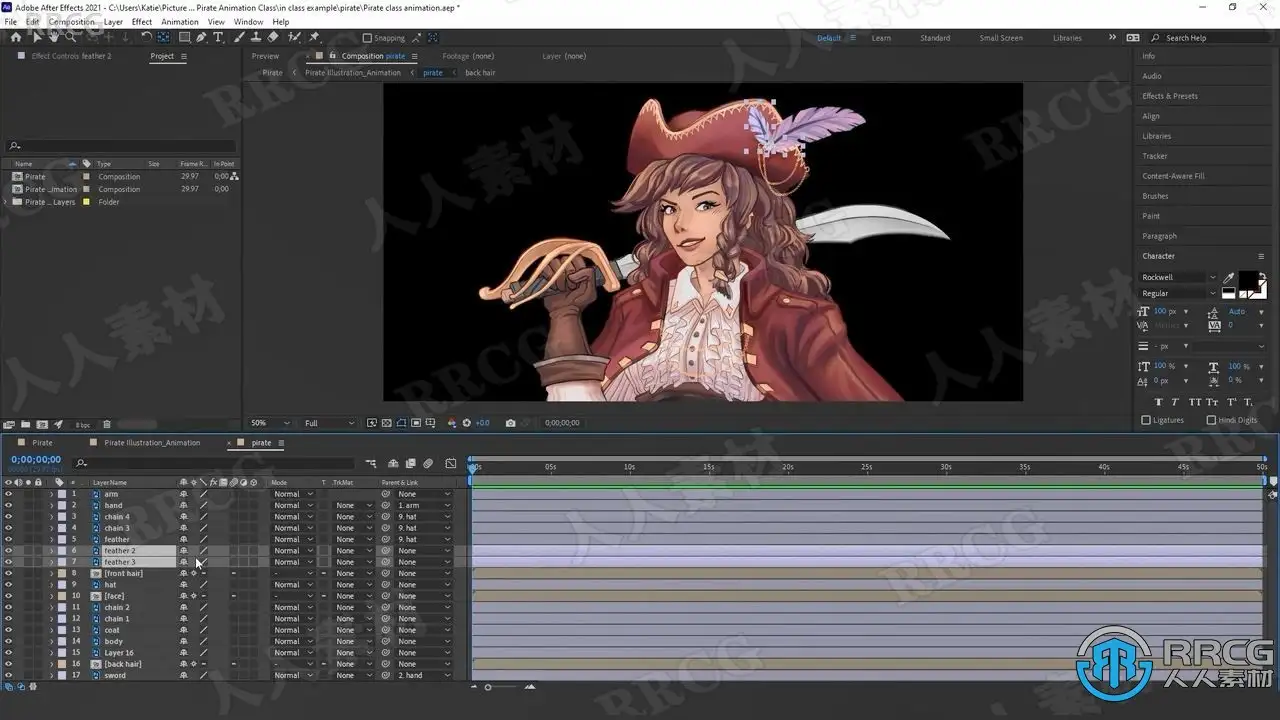Hide the feather 2 layer
Viewport: 1280px width, 720px height.
coord(8,551)
